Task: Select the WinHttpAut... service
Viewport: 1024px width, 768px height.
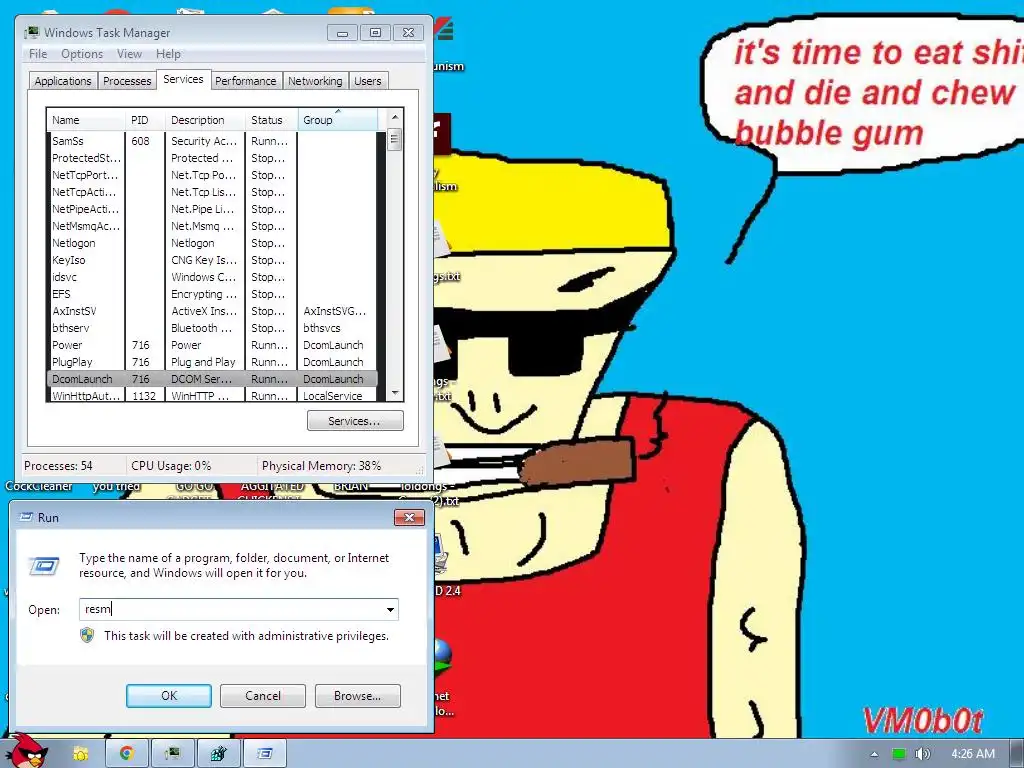Action: click(x=86, y=396)
